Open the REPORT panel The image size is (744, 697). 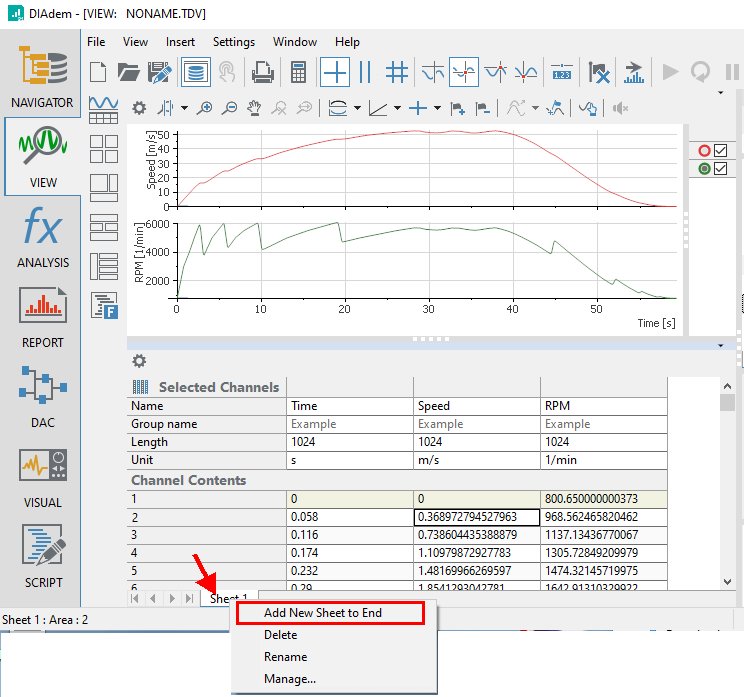point(41,316)
